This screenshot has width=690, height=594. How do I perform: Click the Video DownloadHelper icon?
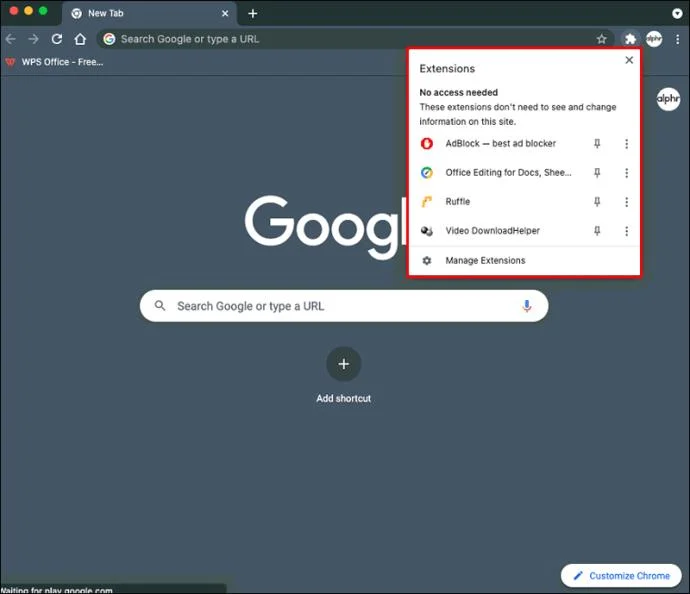tap(427, 231)
